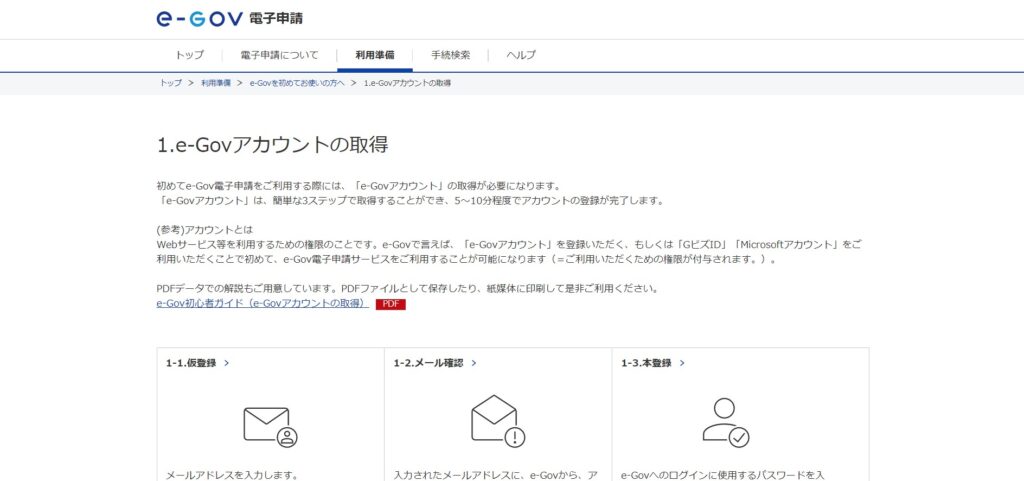Click the arrow beside 1-2.メール確認
The image size is (1024, 481).
point(473,363)
